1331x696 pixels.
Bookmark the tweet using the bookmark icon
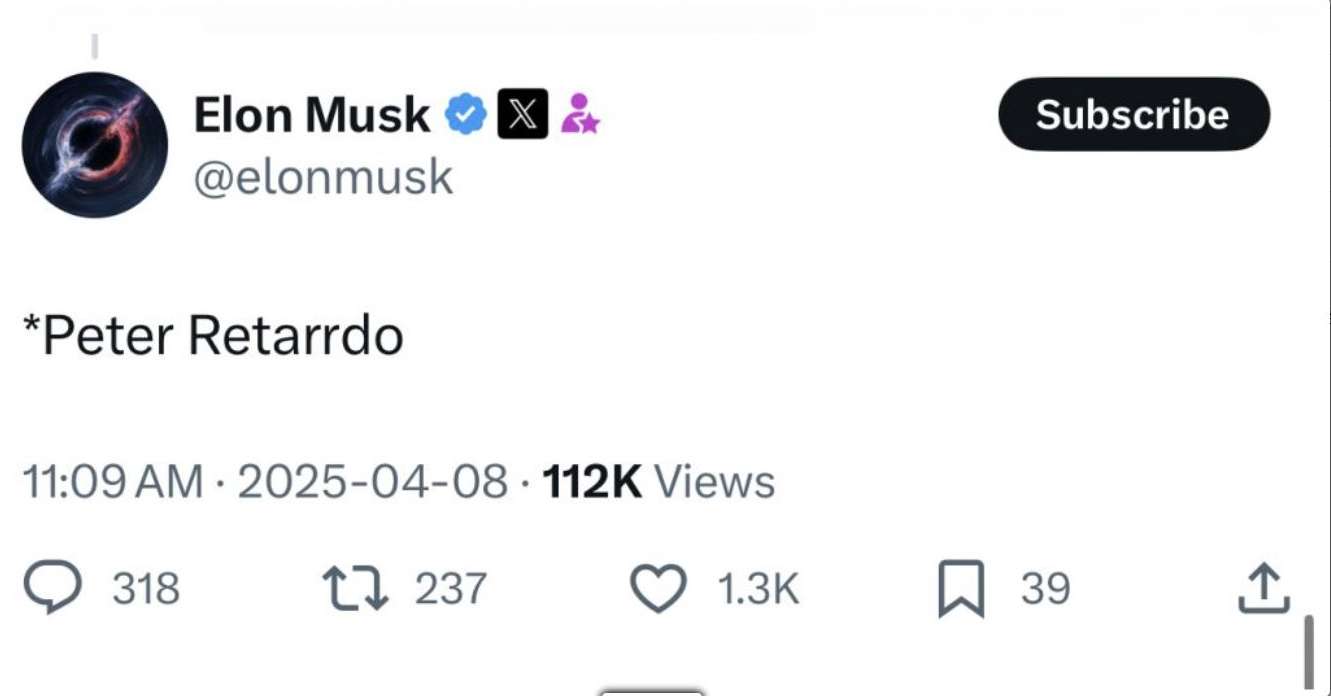click(961, 590)
